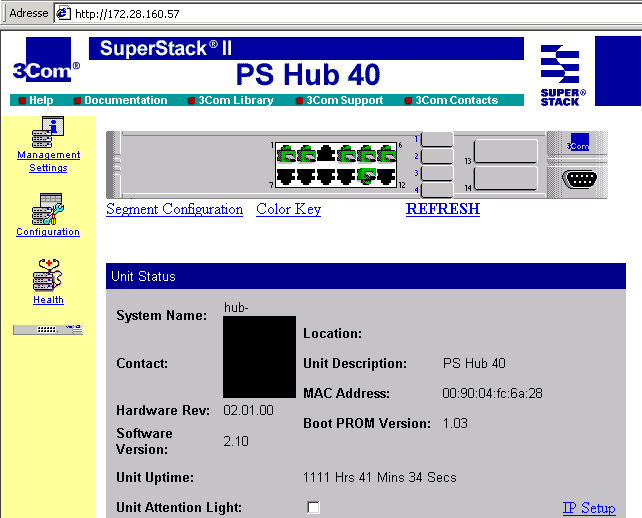Click the Configuration wrench-and-server icon
642x518 pixels.
[48, 209]
